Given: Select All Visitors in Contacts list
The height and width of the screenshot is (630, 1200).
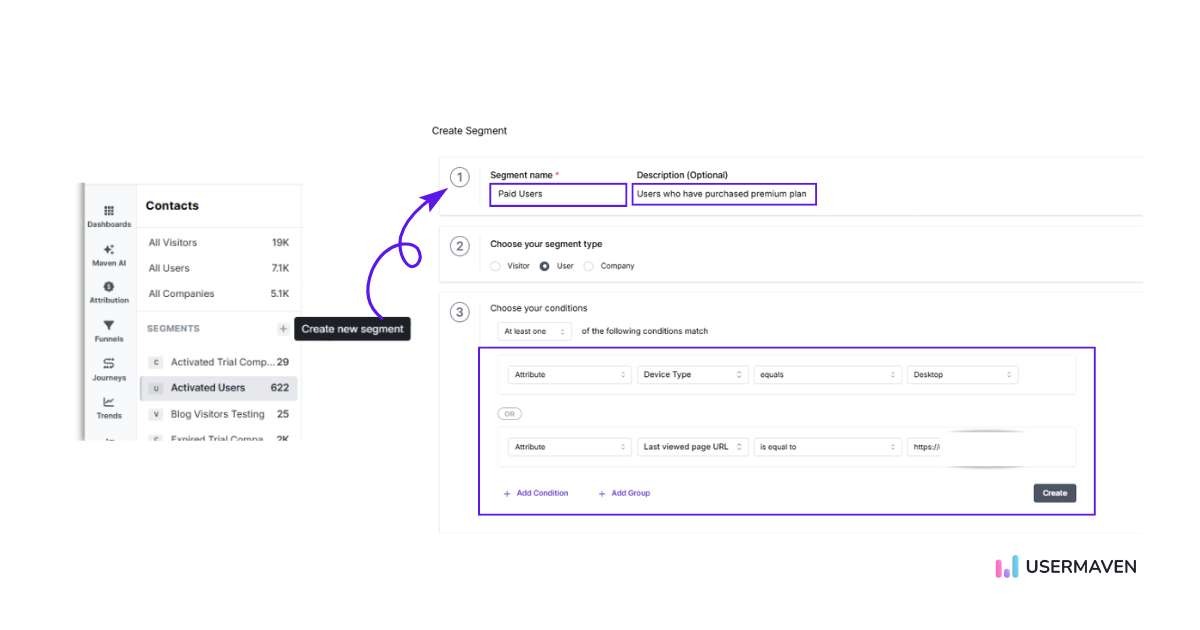Looking at the screenshot, I should pyautogui.click(x=173, y=243).
